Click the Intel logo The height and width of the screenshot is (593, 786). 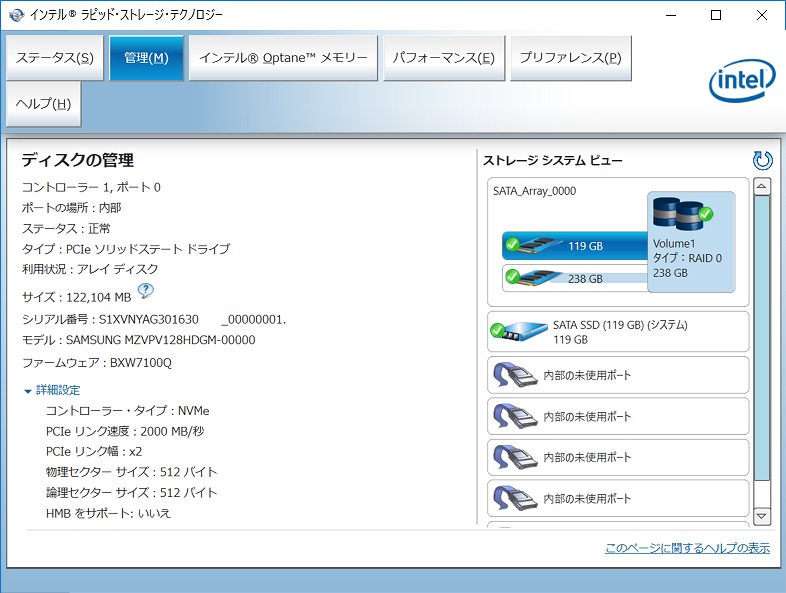pyautogui.click(x=742, y=80)
